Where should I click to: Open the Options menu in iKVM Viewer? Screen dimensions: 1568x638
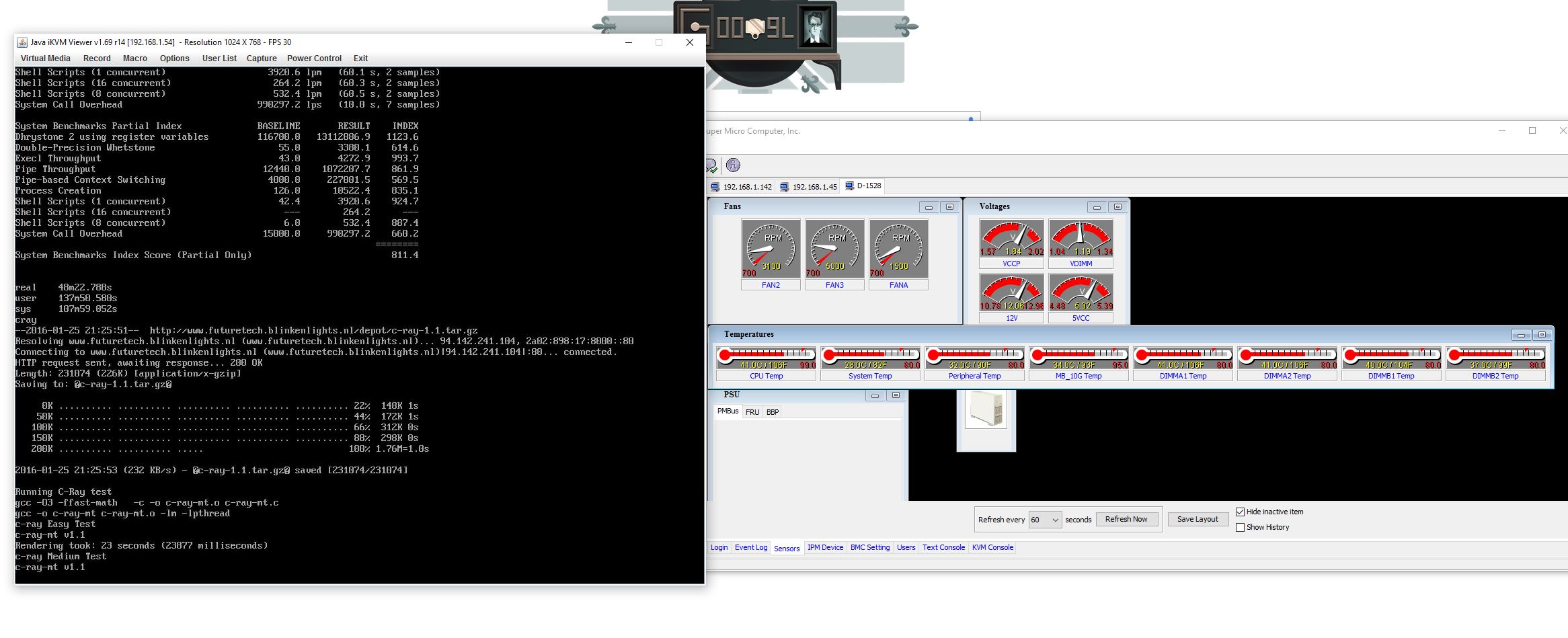(x=175, y=58)
